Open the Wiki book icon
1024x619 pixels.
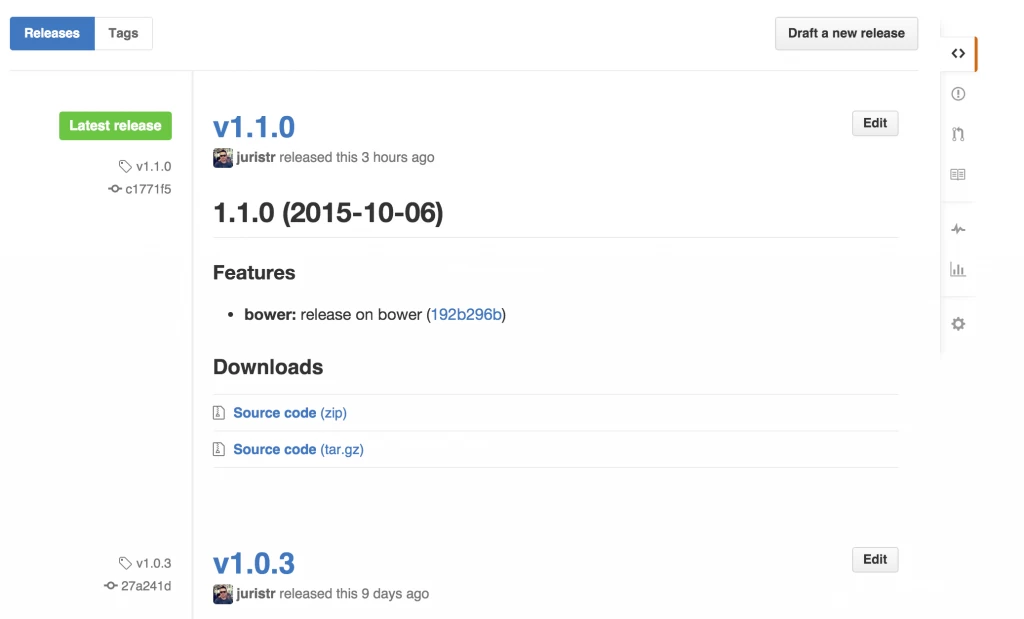[958, 174]
